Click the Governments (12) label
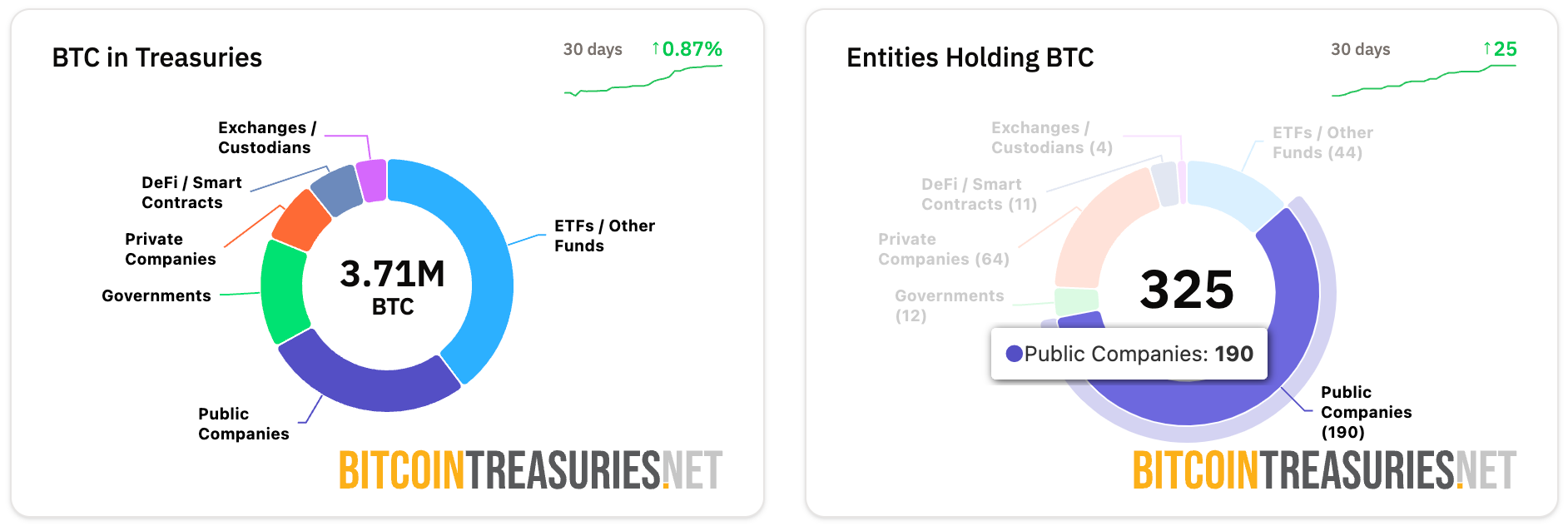1568x531 pixels. tap(949, 305)
